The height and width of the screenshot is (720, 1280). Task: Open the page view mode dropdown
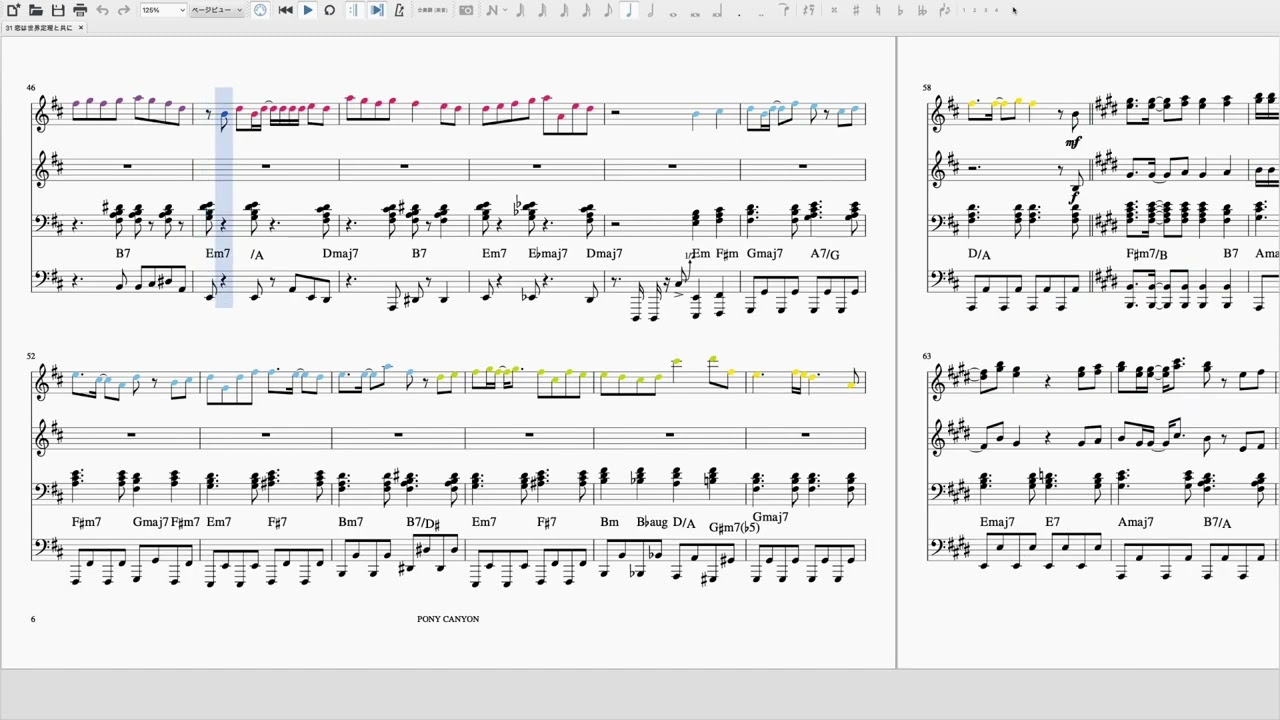tap(216, 10)
